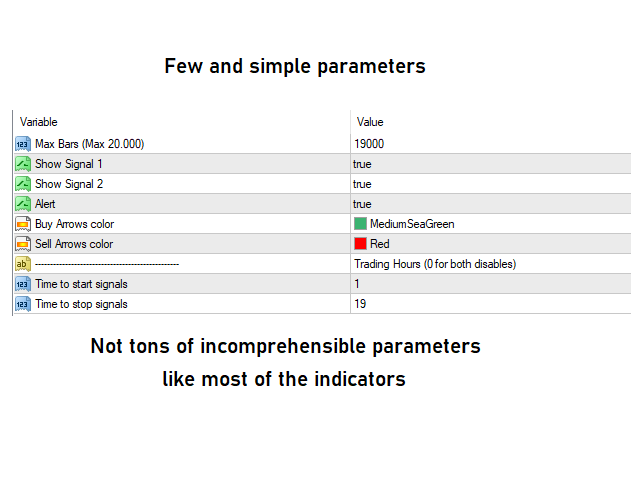The width and height of the screenshot is (640, 480).
Task: Click the integer icon beside Time to start signals
Action: coord(23,284)
